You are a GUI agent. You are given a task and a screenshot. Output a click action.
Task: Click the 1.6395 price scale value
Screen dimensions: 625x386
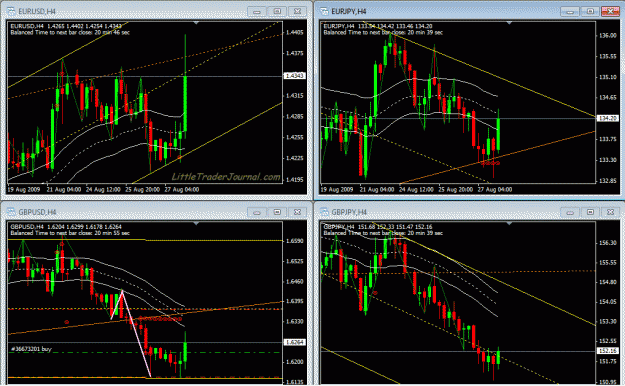295,301
